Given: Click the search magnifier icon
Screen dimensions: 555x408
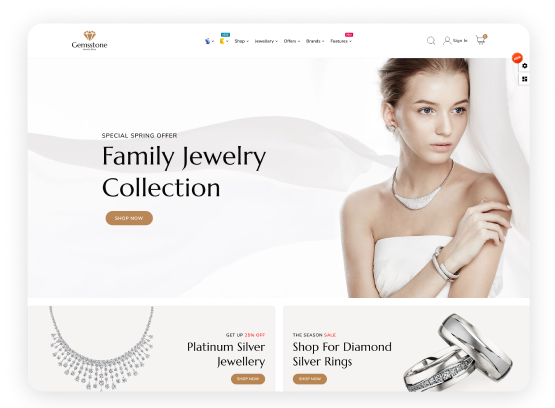Looking at the screenshot, I should click(431, 41).
